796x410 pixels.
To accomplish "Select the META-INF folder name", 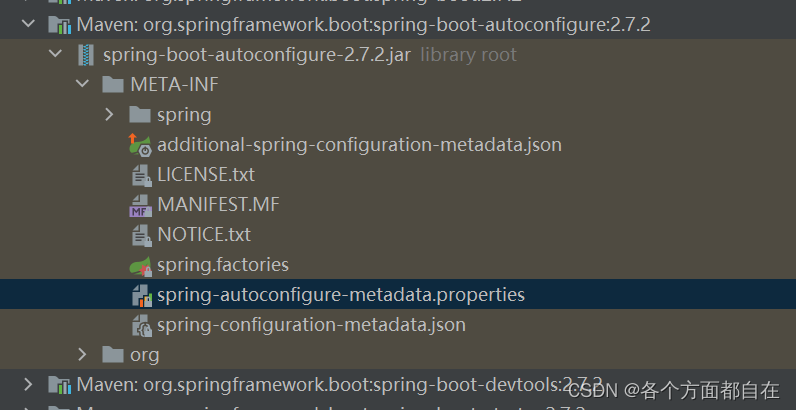I will click(175, 84).
